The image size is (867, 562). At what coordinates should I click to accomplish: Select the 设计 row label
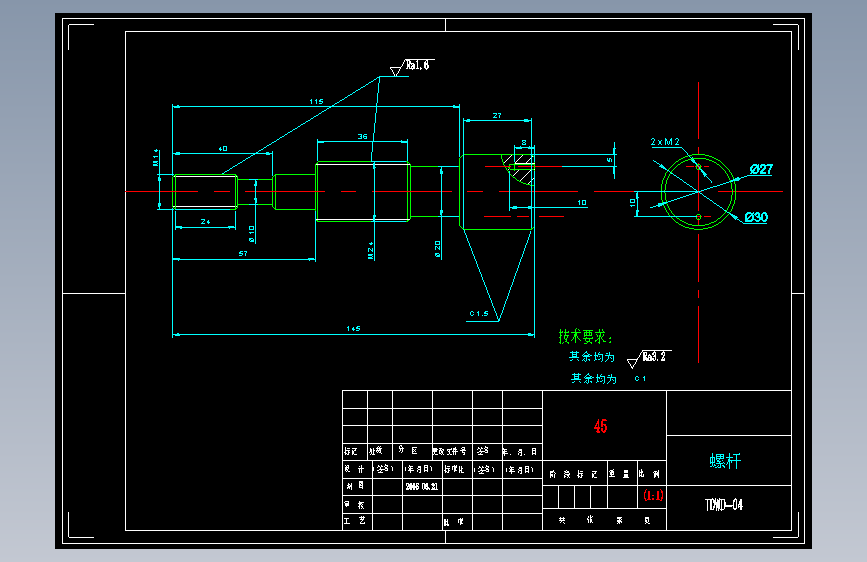[x=355, y=469]
